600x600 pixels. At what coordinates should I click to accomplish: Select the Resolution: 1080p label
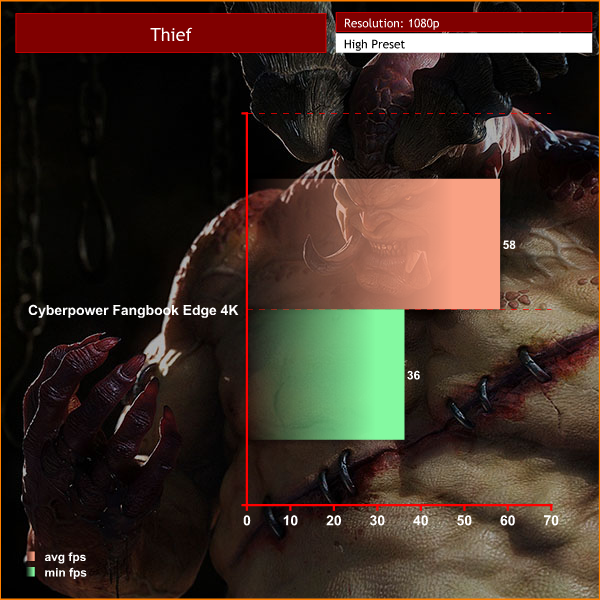(x=463, y=23)
